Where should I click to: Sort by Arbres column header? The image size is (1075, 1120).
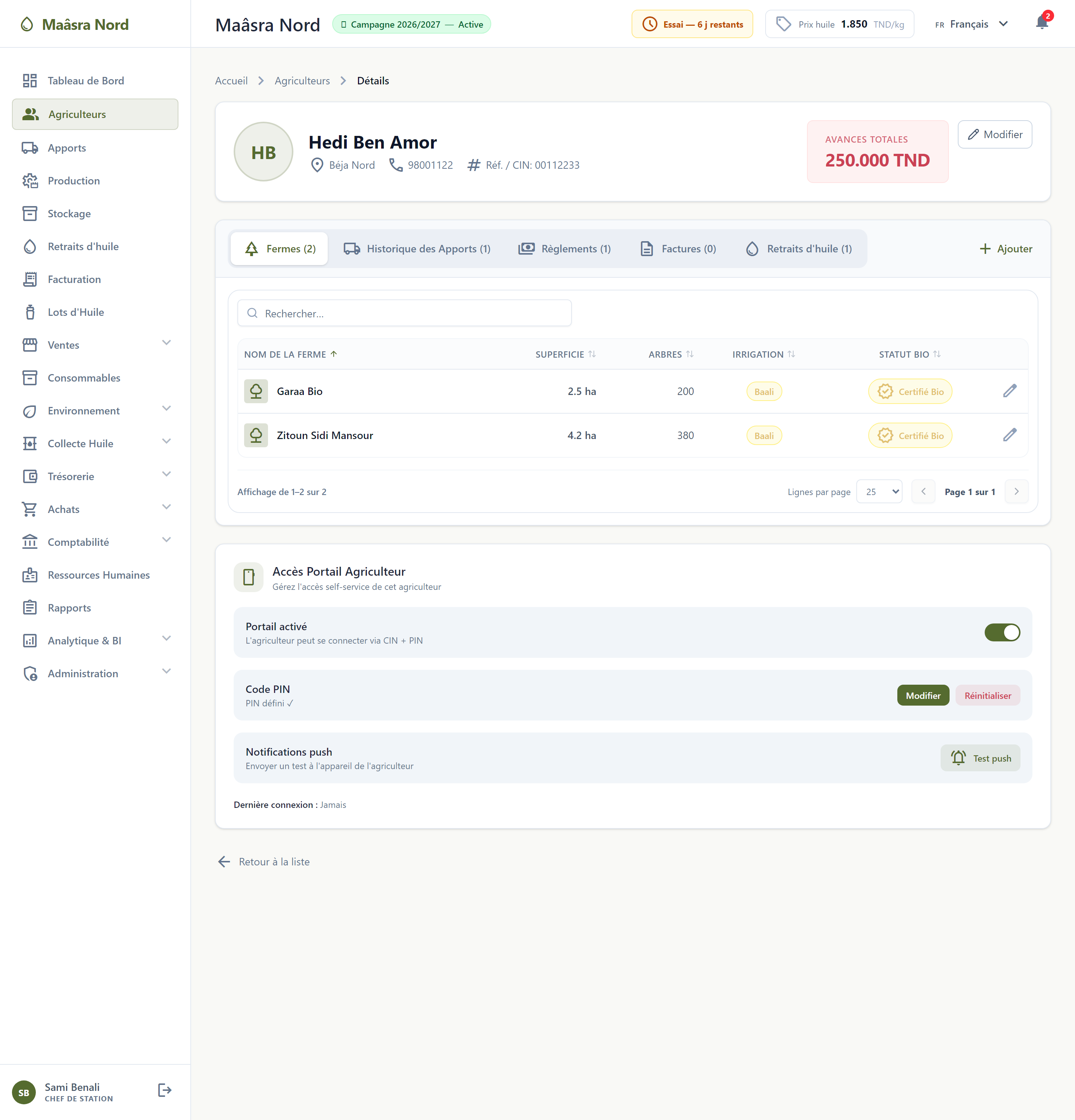point(671,354)
